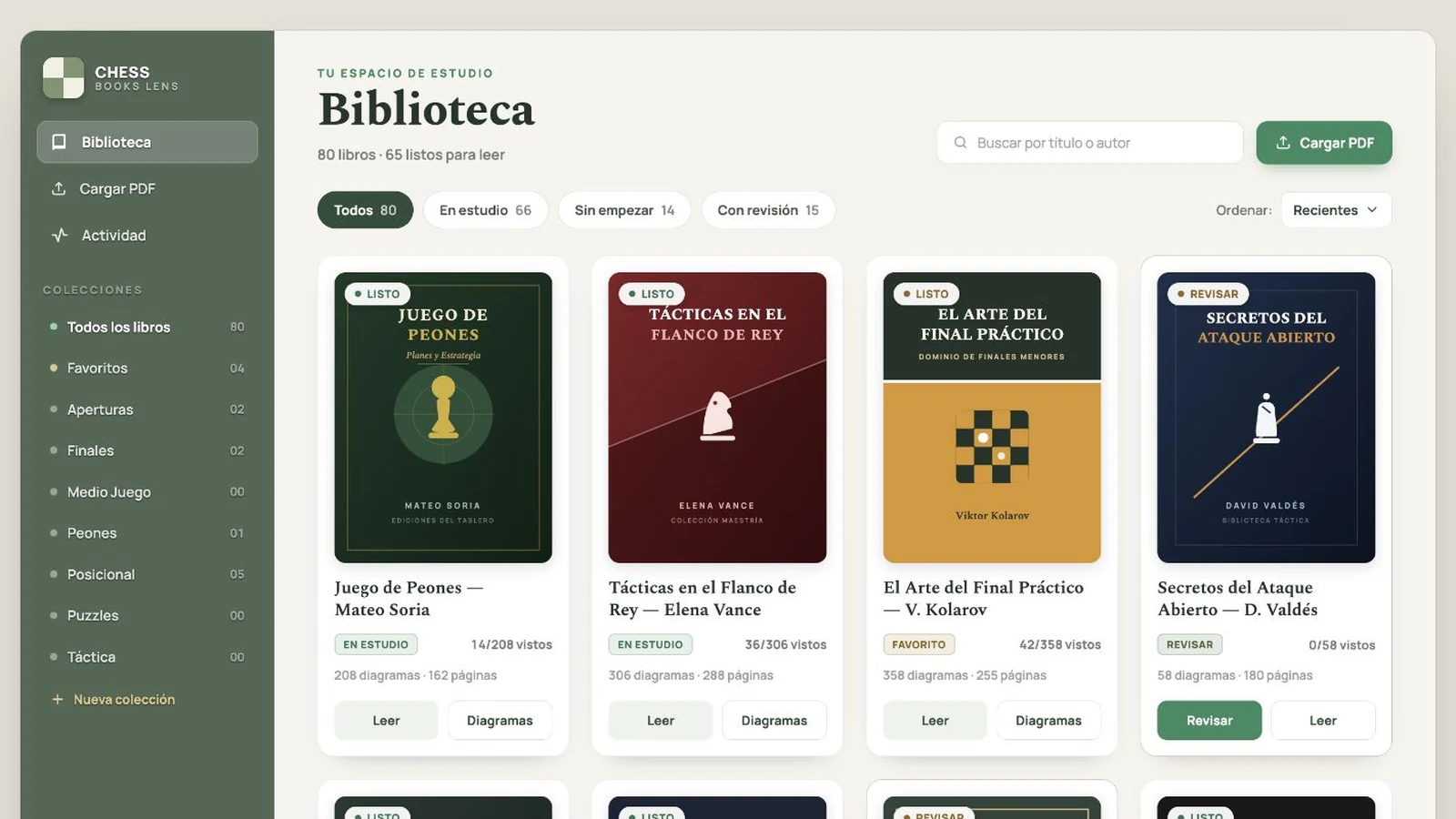
Task: Click title 'Secretos del Ataque Abierto — D. Valdés'
Action: [1238, 599]
